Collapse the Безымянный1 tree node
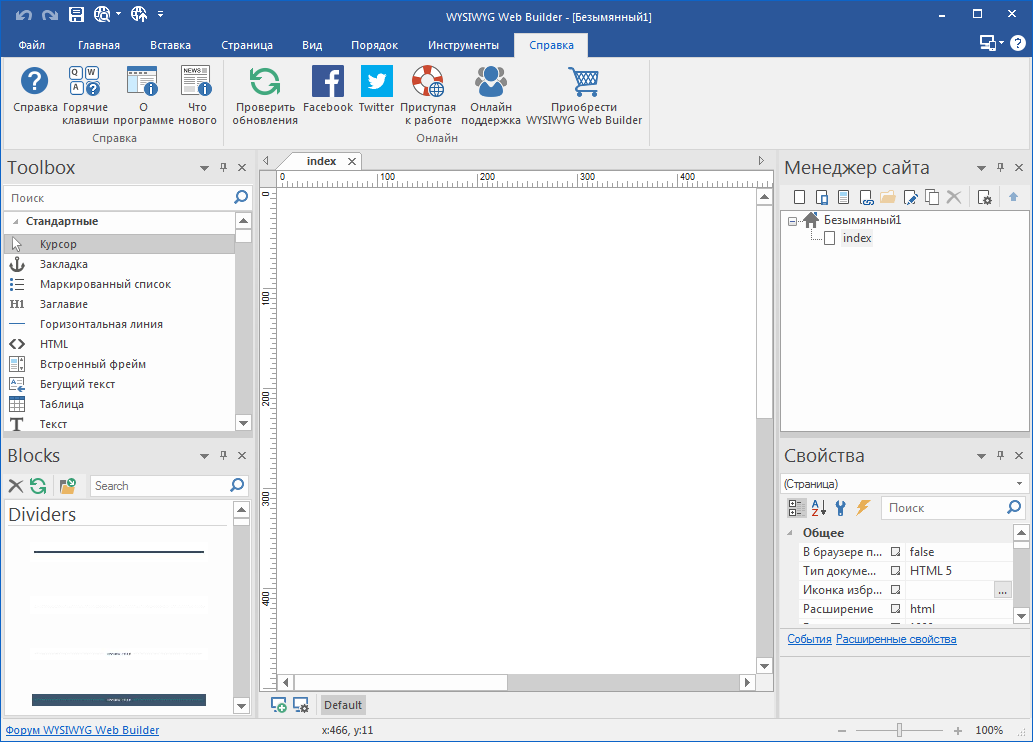The width and height of the screenshot is (1033, 742). (793, 221)
